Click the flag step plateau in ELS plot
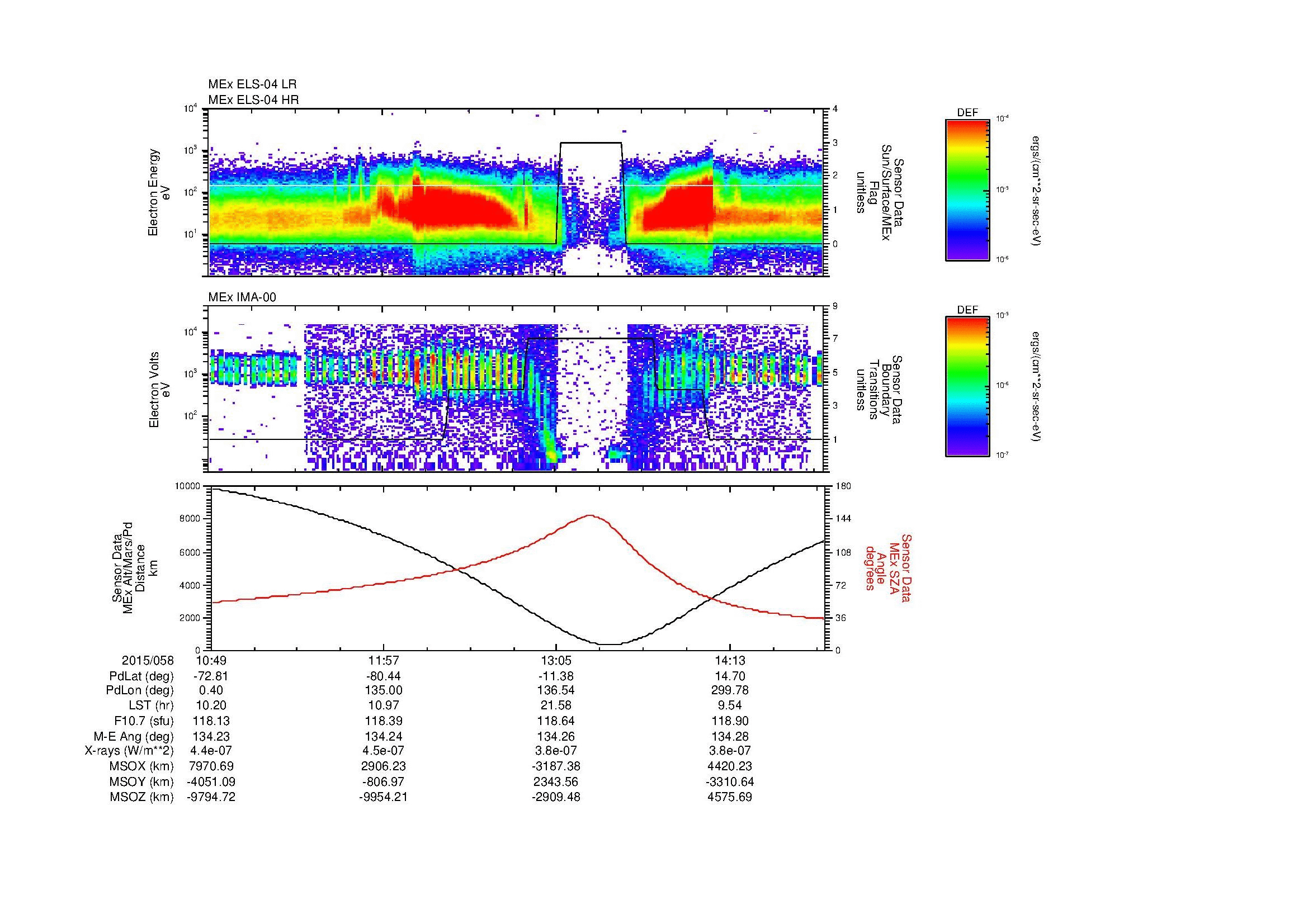The height and width of the screenshot is (924, 1308). (x=591, y=143)
